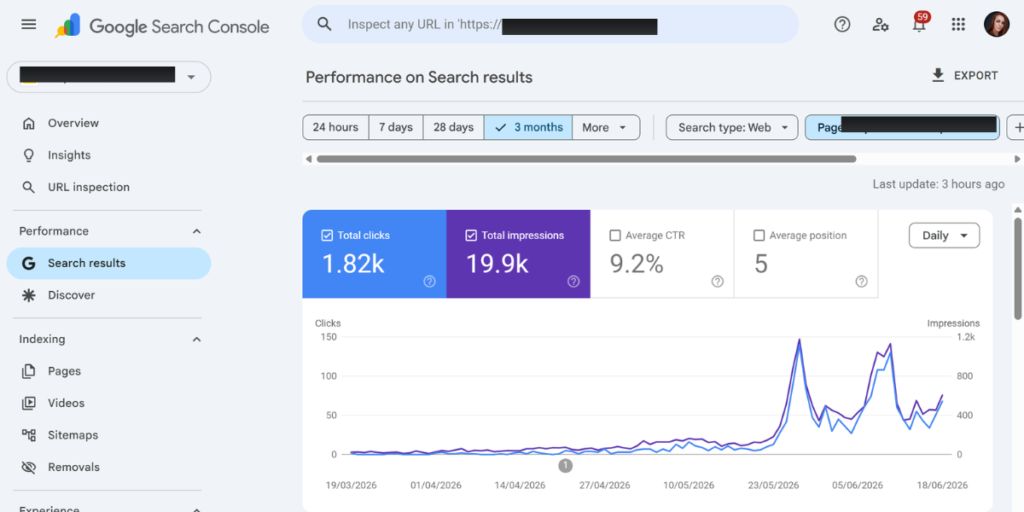Viewport: 1024px width, 512px height.
Task: Click the add filter plus icon
Action: click(x=1016, y=127)
